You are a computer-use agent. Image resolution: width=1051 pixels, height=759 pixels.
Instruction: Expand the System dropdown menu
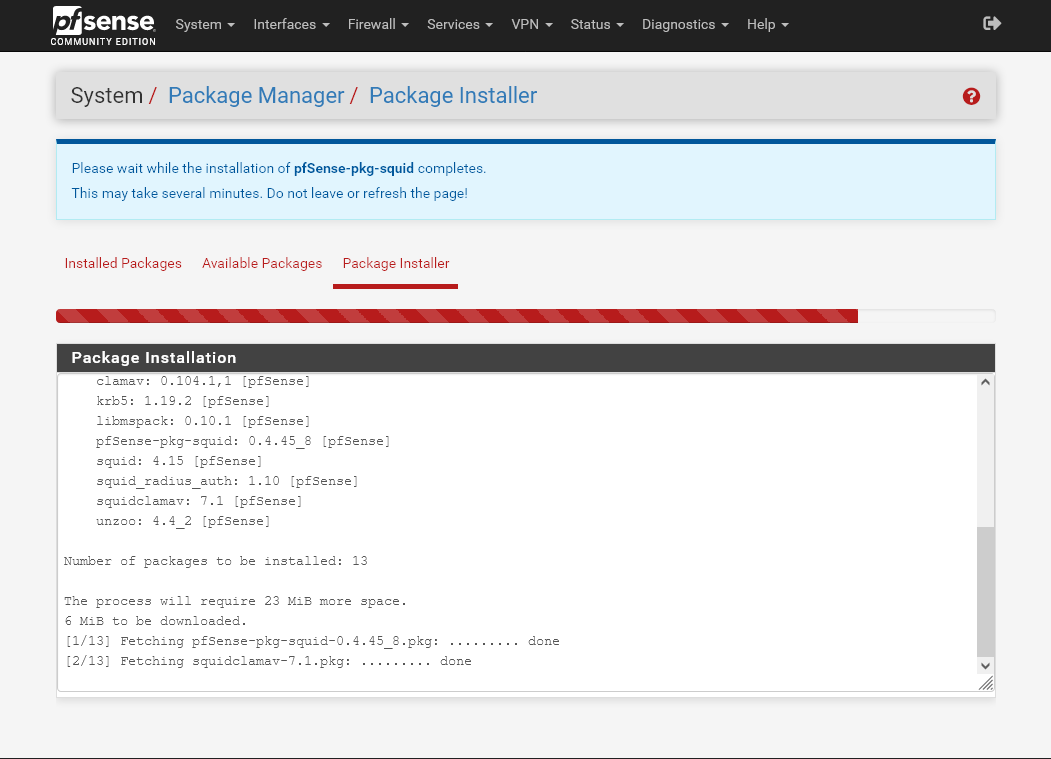[x=204, y=24]
